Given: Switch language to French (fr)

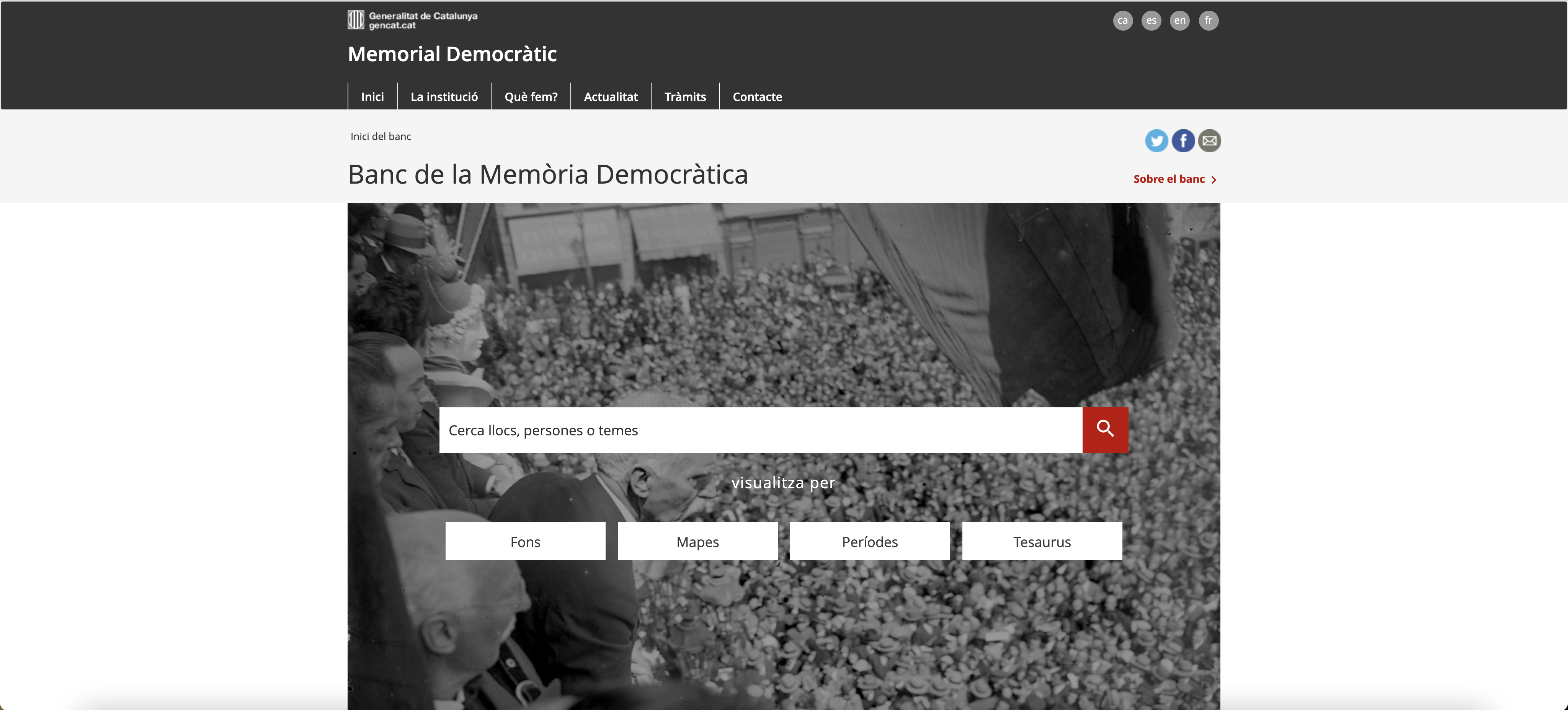Looking at the screenshot, I should [x=1208, y=20].
